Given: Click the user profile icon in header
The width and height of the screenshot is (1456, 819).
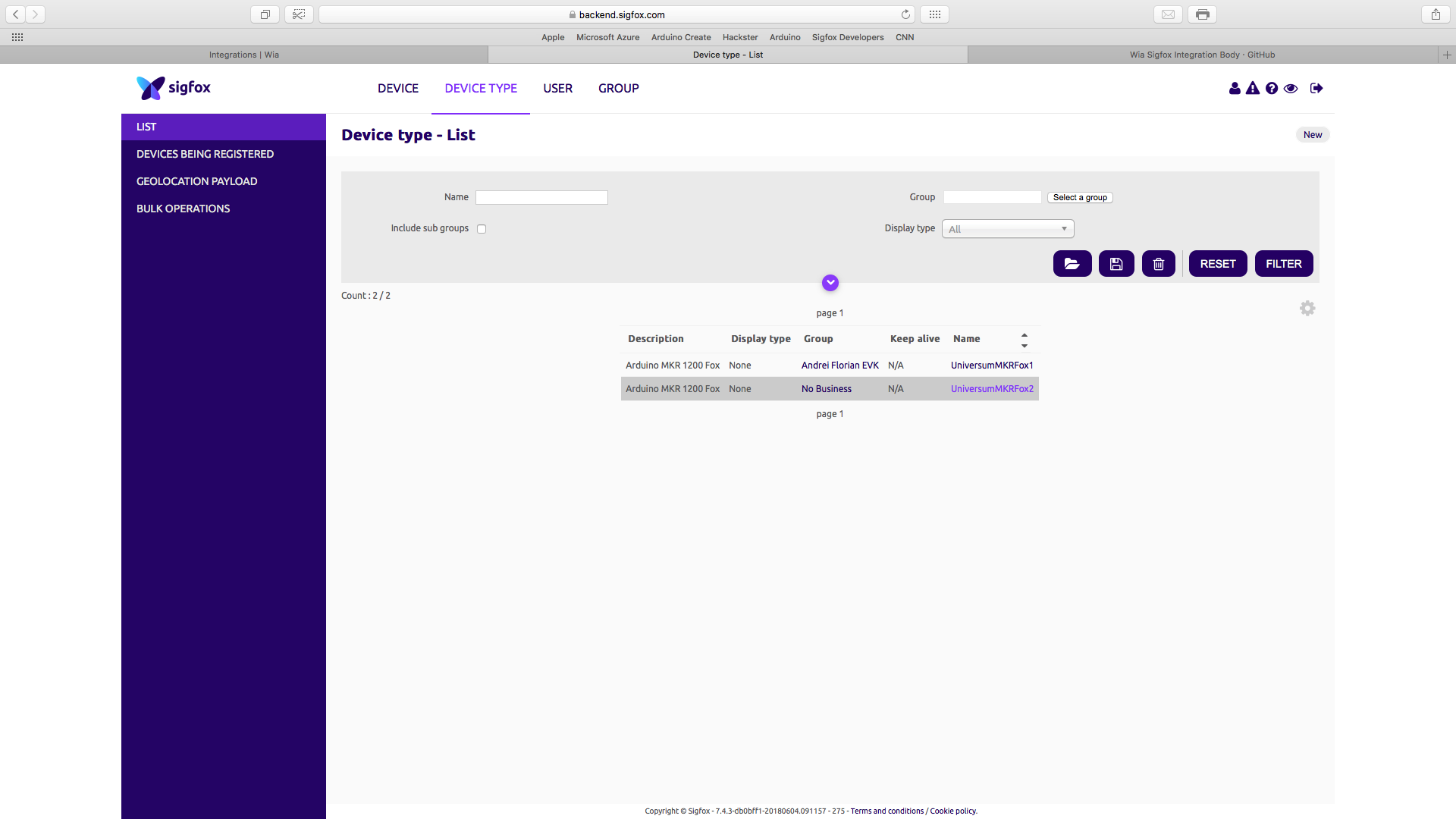Looking at the screenshot, I should 1235,89.
